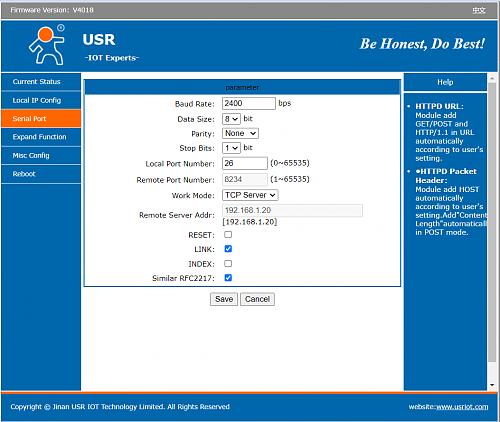Uncheck the LINK checkbox
The width and height of the screenshot is (500, 422).
pos(228,249)
